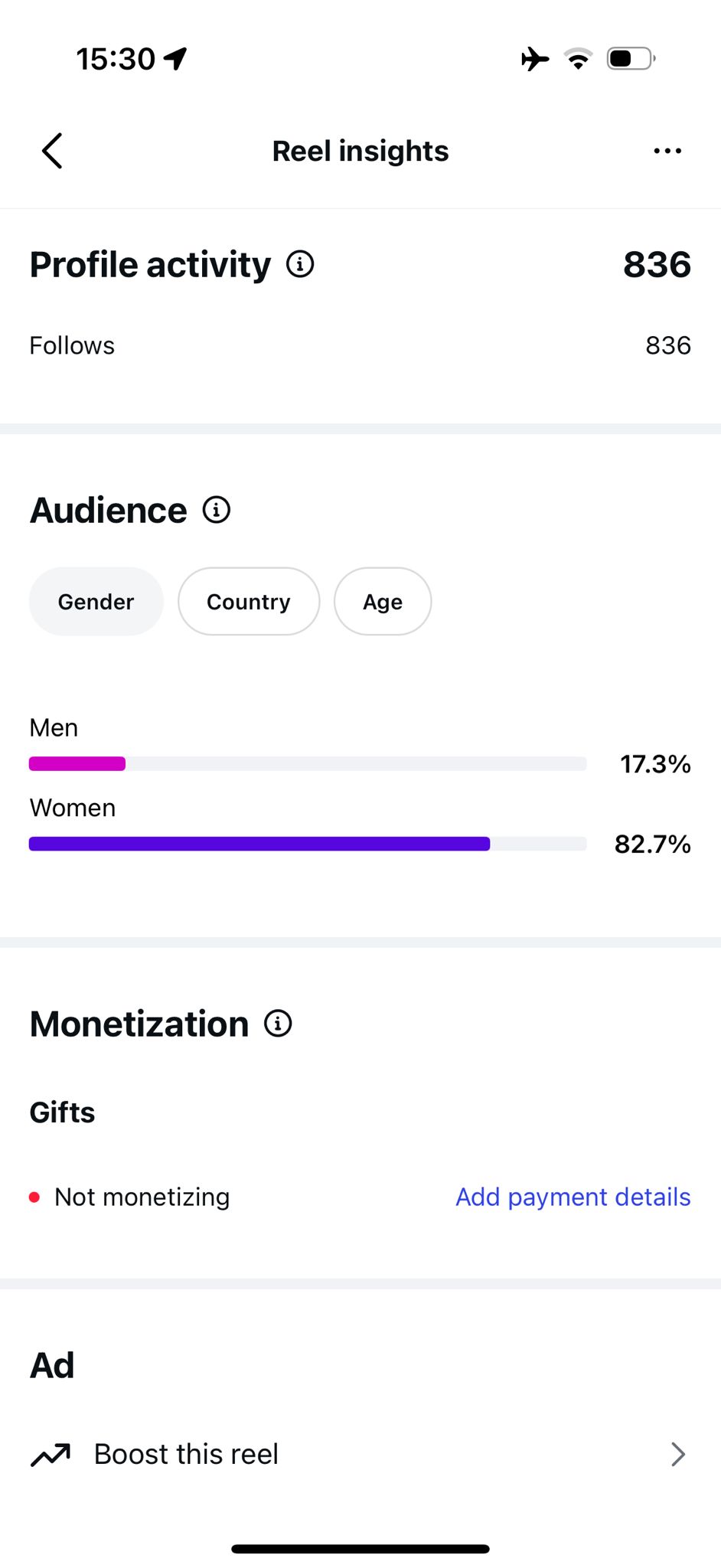Open the three-dot more options menu
This screenshot has width=721, height=1568.
tap(667, 151)
